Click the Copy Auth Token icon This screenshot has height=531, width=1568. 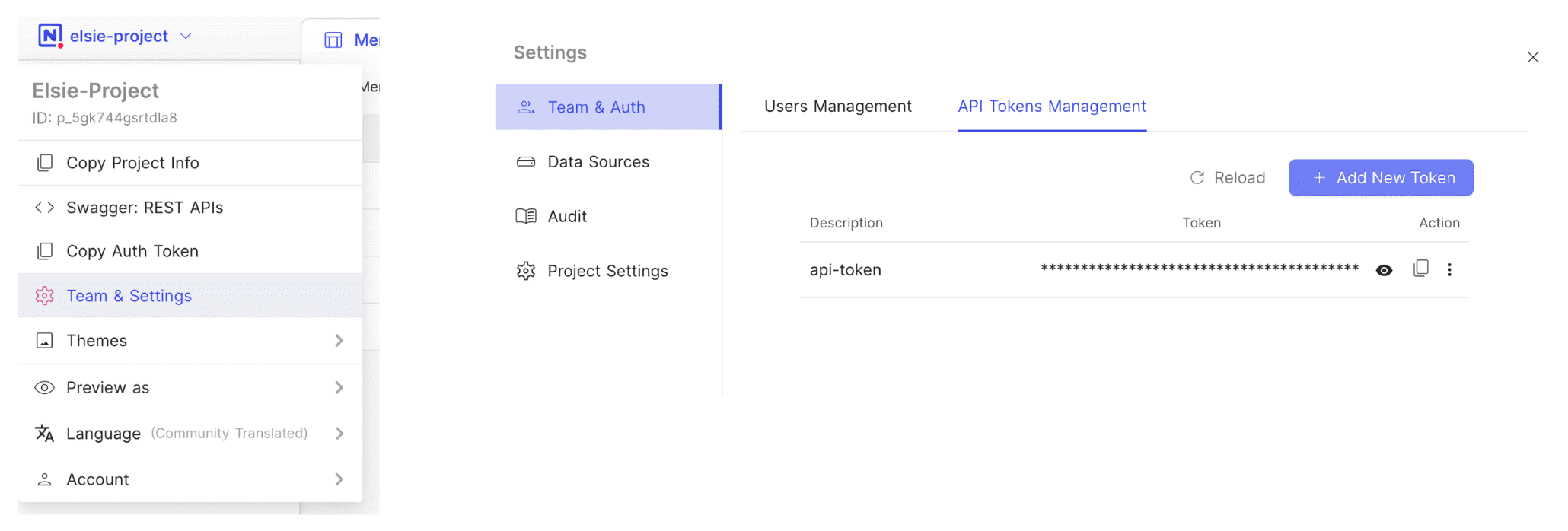(x=45, y=251)
